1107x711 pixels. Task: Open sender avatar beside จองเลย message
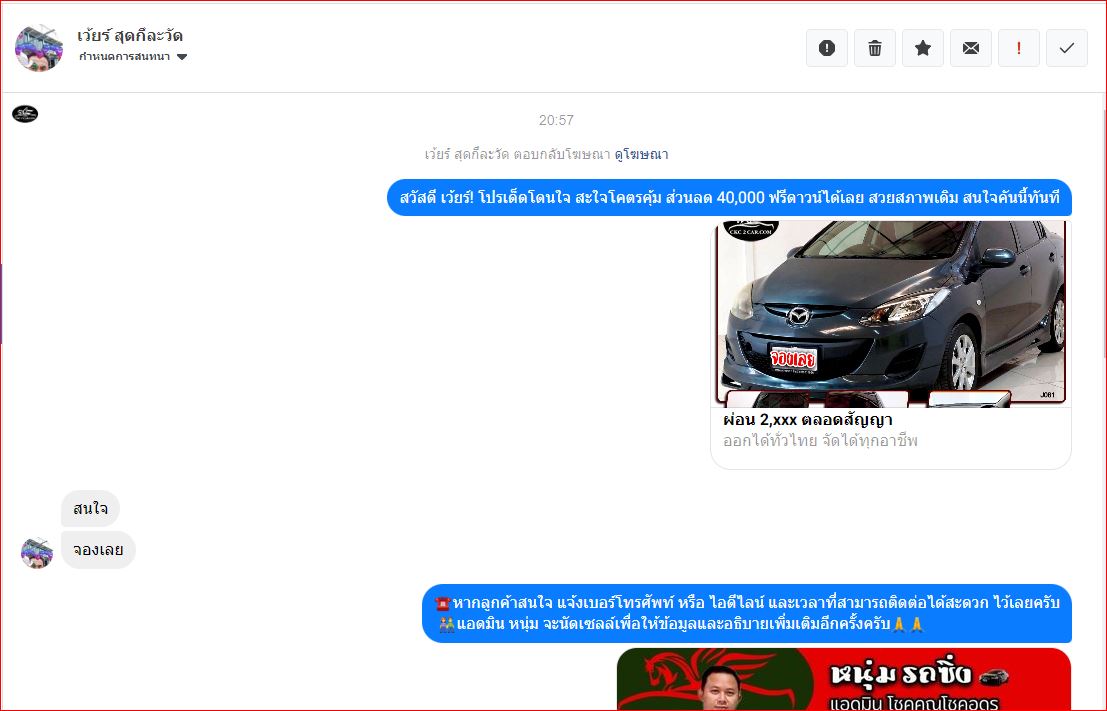coord(37,553)
